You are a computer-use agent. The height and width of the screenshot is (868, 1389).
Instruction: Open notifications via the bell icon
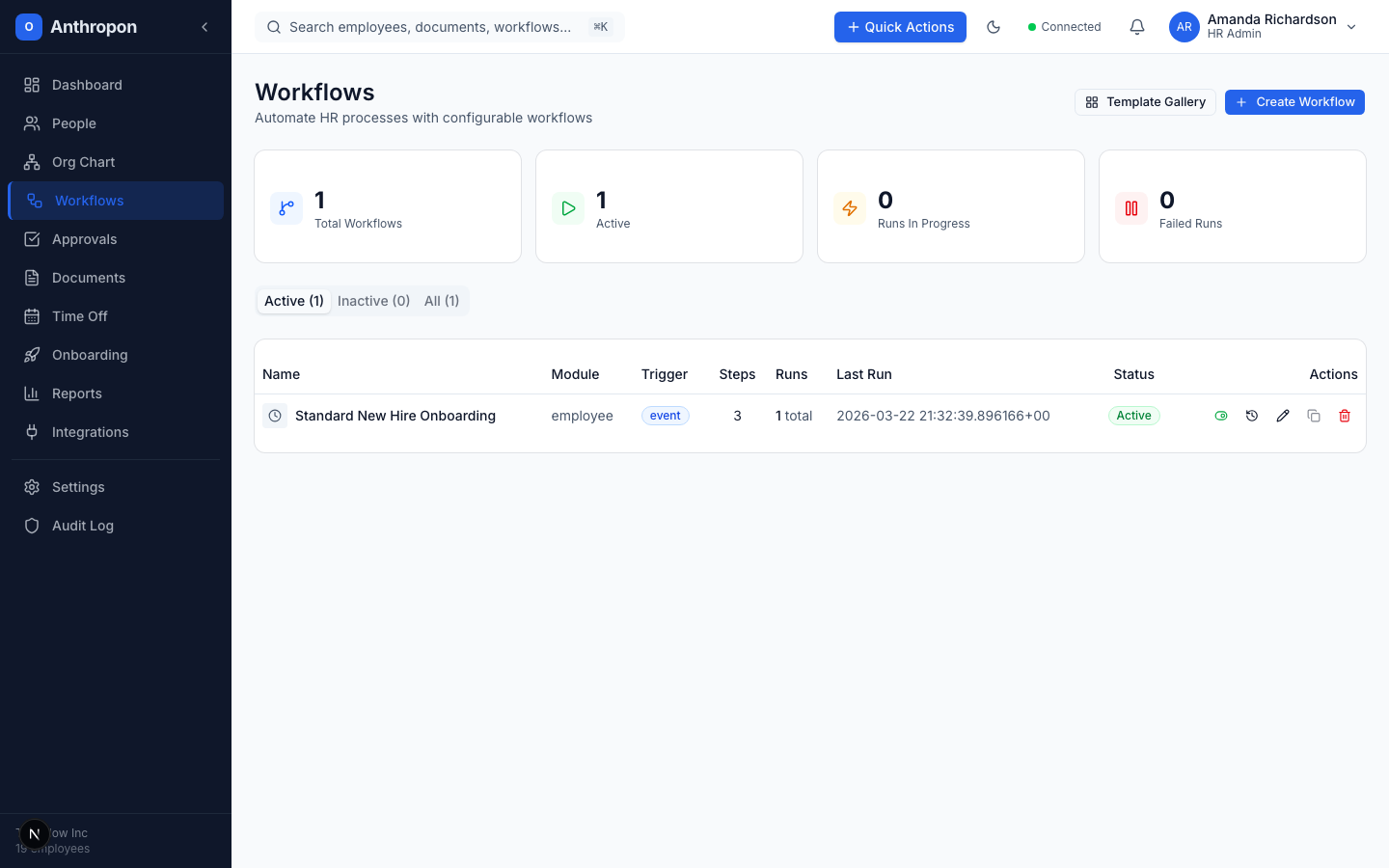1137,27
